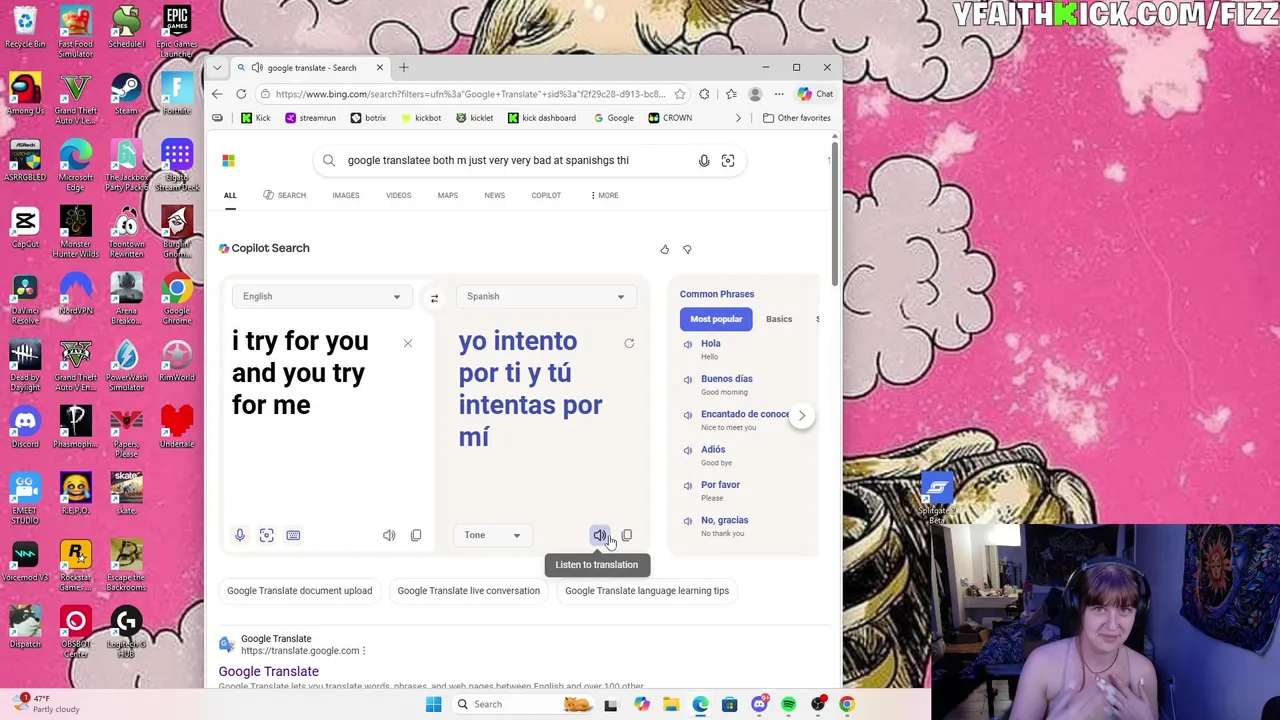Image resolution: width=1280 pixels, height=720 pixels.
Task: Click Google Translate language learning tips suggestion
Action: pyautogui.click(x=647, y=591)
